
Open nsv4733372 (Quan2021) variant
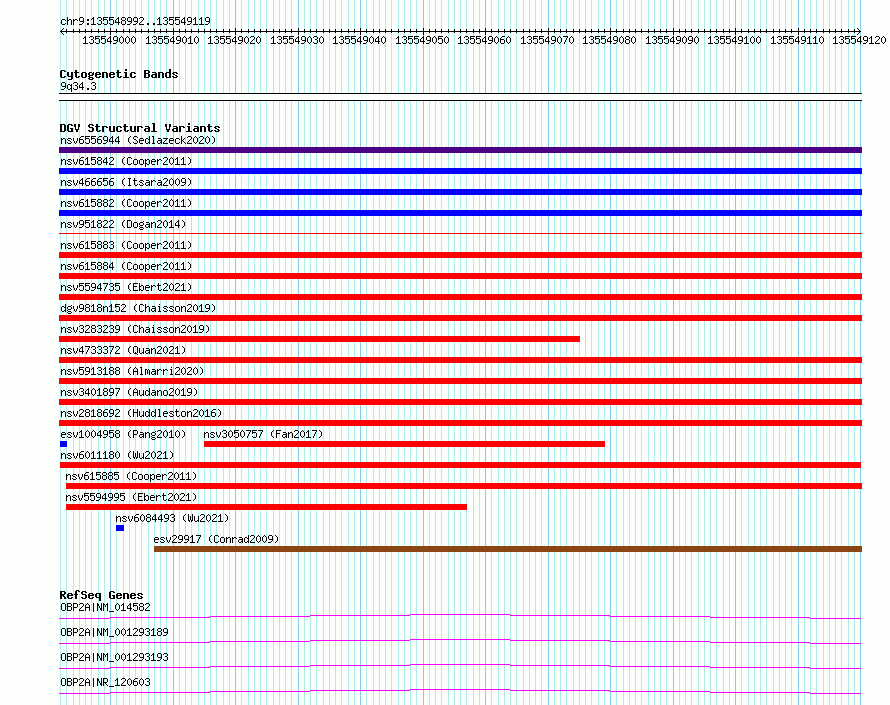pyautogui.click(x=123, y=350)
